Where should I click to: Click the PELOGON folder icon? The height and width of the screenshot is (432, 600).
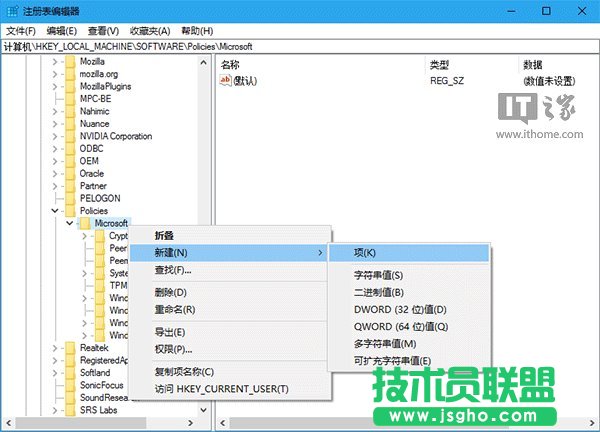[x=70, y=198]
